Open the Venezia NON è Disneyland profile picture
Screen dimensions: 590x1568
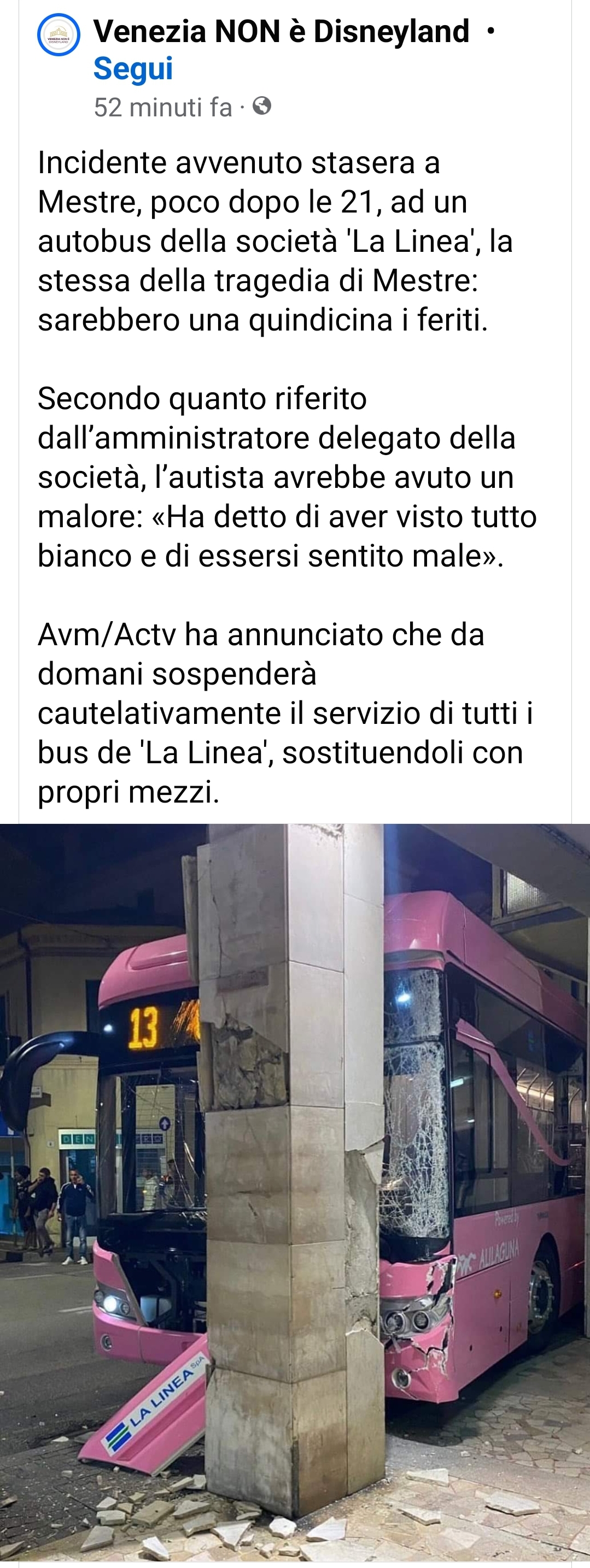[59, 35]
